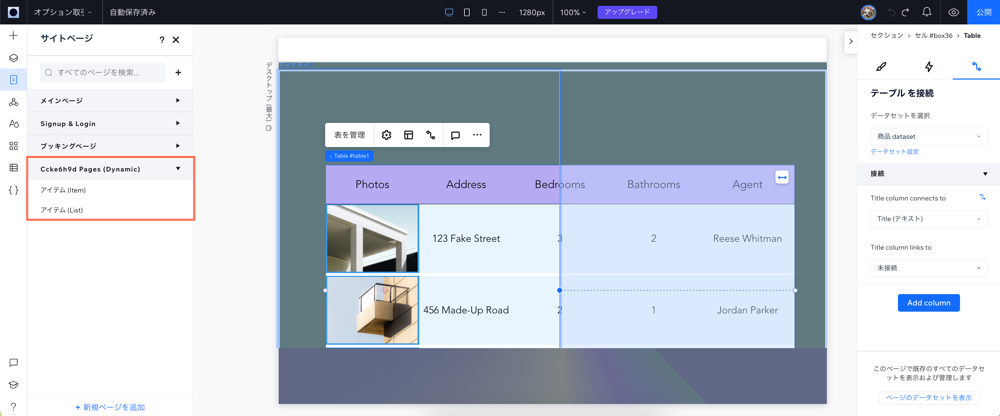Click connect to CMS icon in floating toolbar
The height and width of the screenshot is (416, 1000).
(430, 135)
